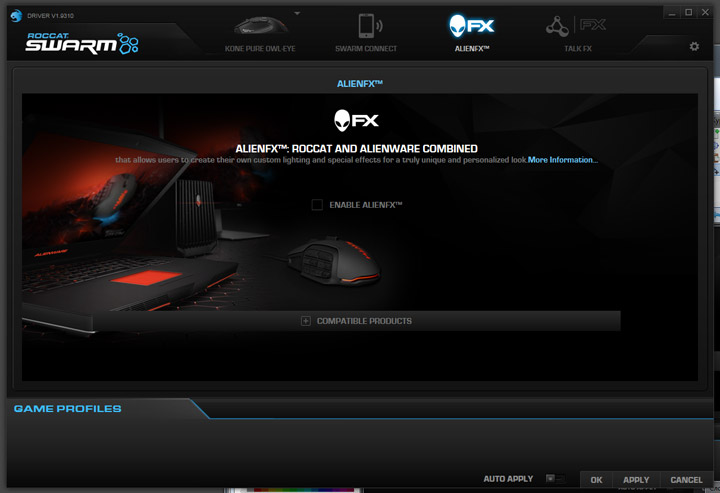
Task: Click the Apply button
Action: 636,480
